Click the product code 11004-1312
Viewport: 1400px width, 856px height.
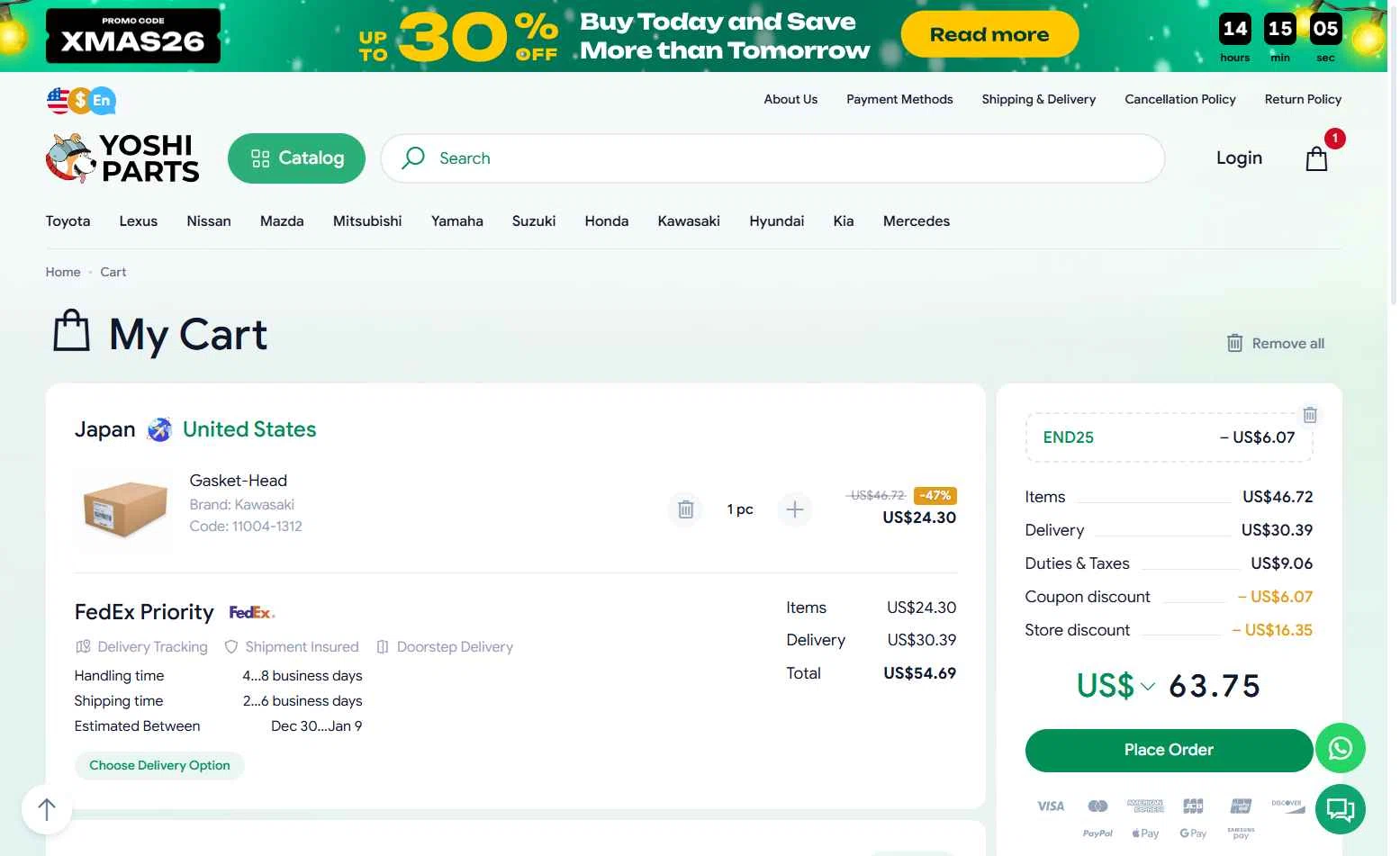(x=267, y=527)
